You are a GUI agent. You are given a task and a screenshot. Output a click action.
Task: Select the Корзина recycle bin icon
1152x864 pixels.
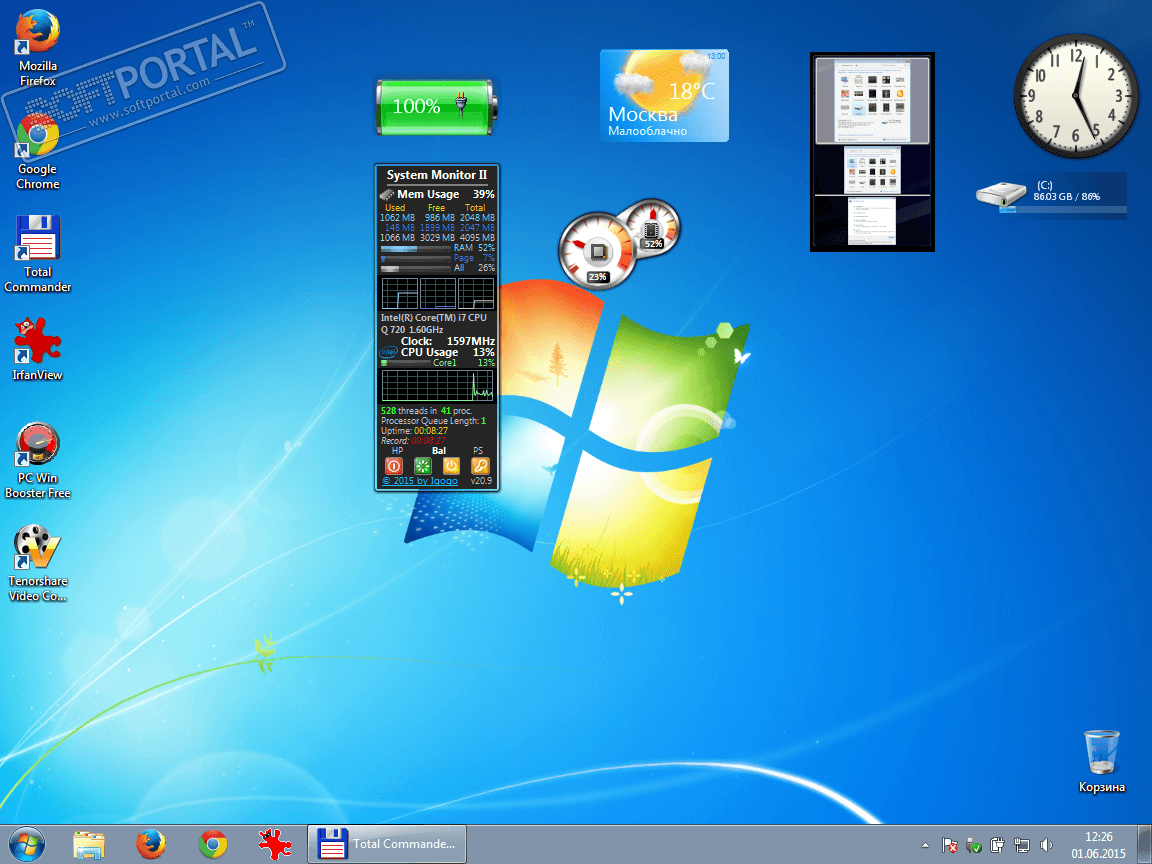(1101, 761)
